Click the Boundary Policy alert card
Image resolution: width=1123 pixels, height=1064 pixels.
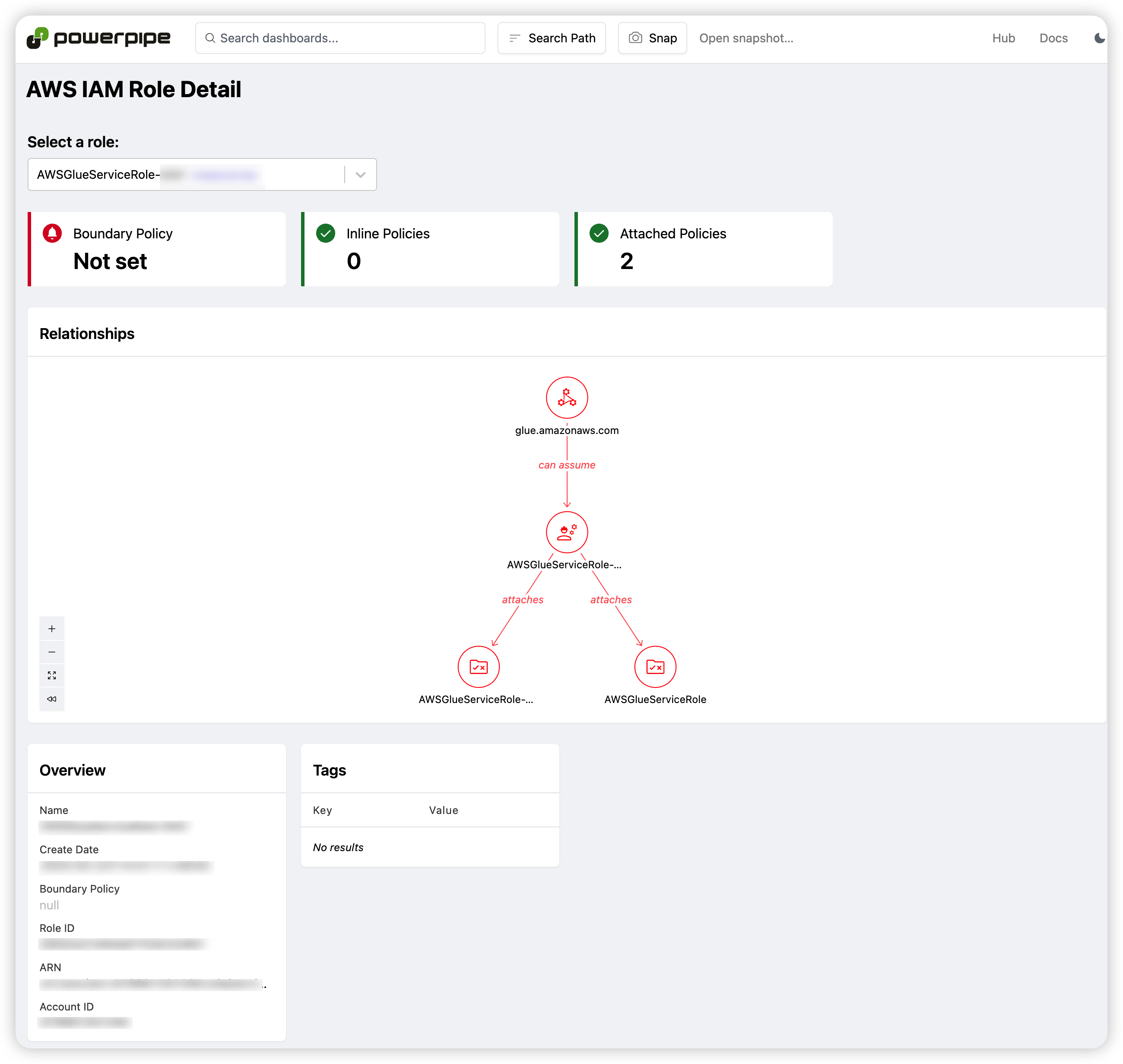point(157,249)
